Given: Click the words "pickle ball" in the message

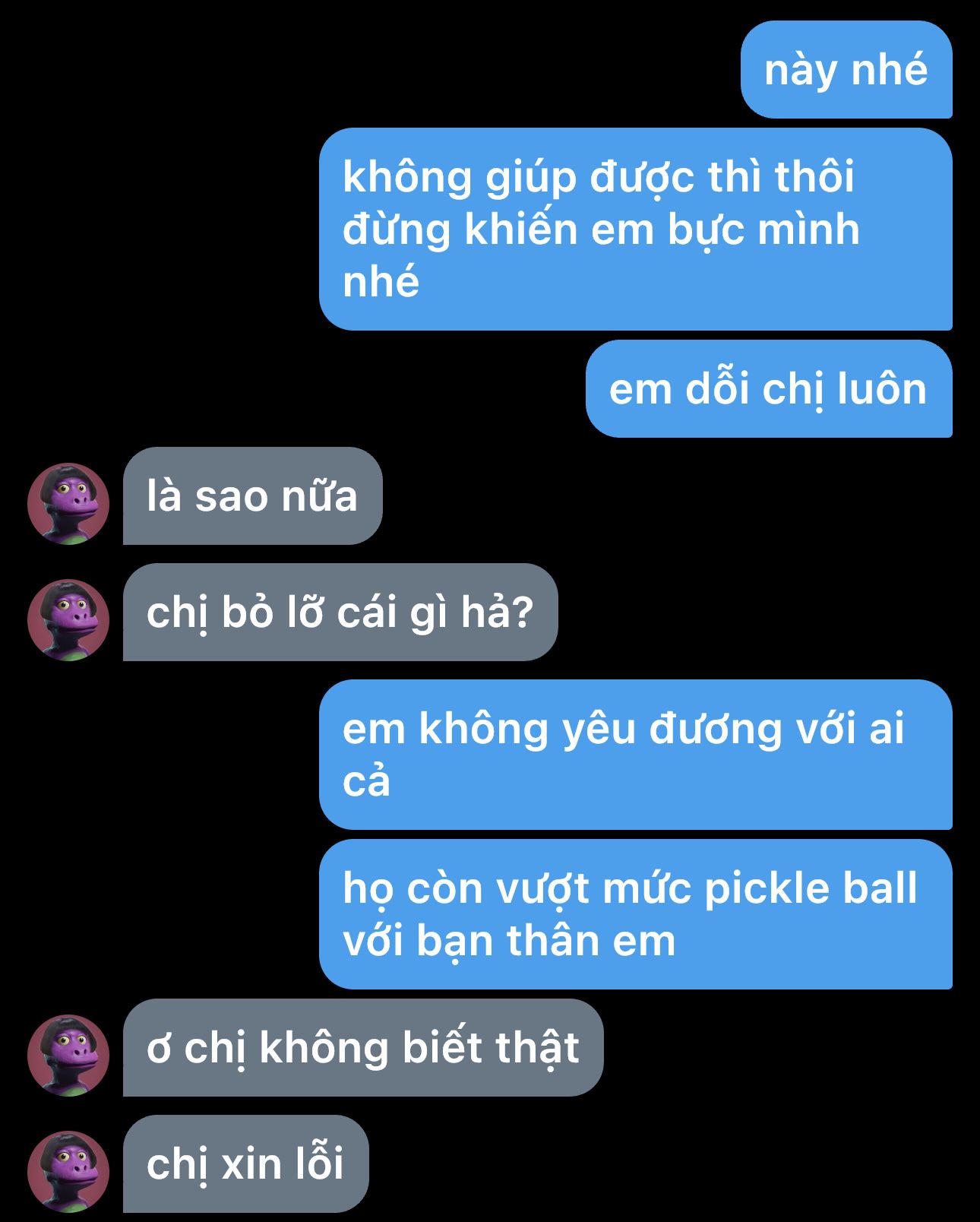Looking at the screenshot, I should pyautogui.click(x=811, y=888).
